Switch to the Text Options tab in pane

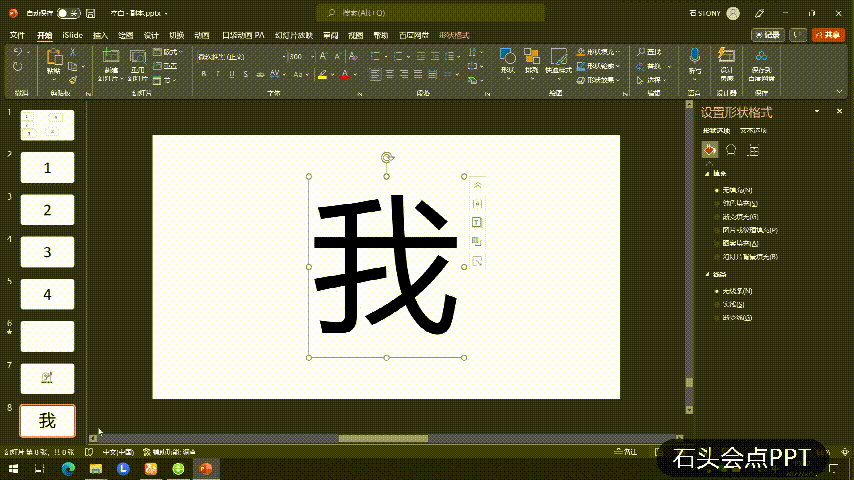[x=753, y=131]
